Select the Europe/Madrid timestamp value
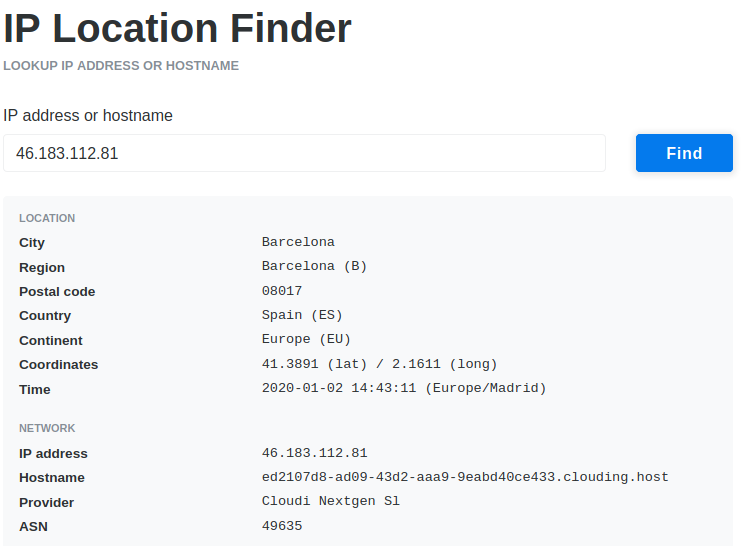 404,388
